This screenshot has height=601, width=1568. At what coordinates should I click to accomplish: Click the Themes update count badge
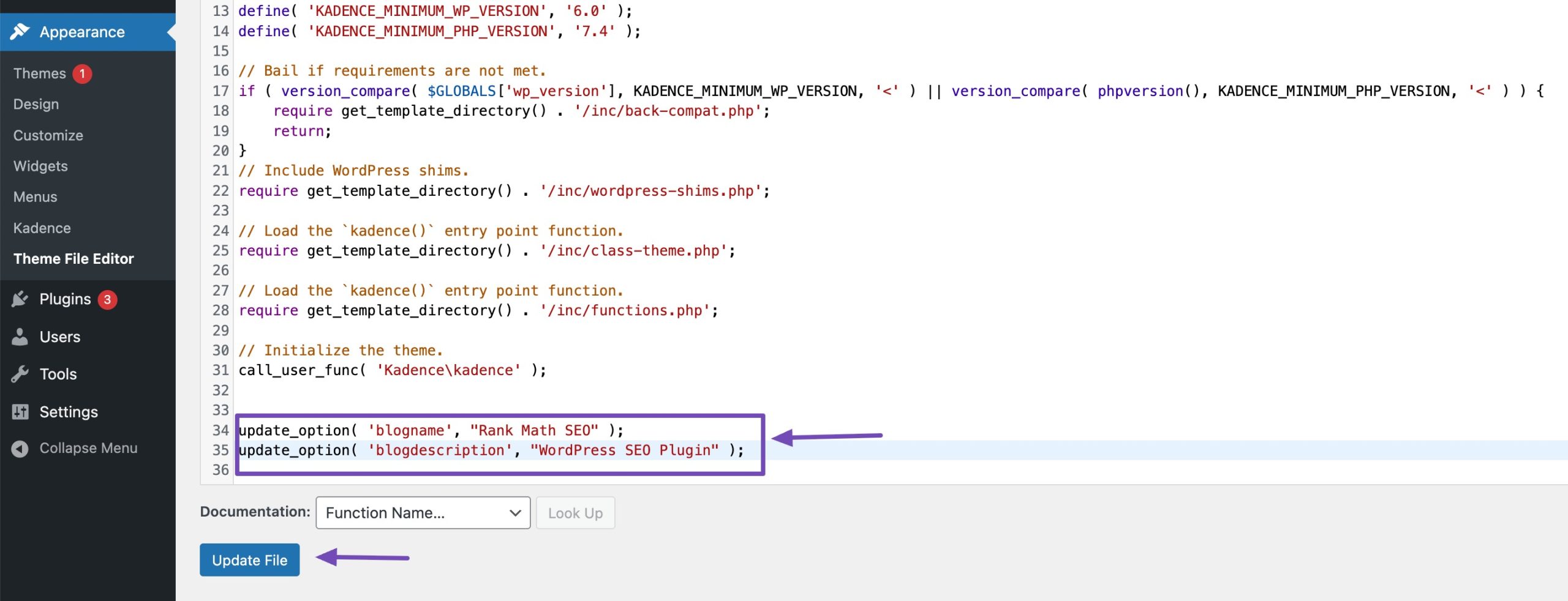(82, 73)
